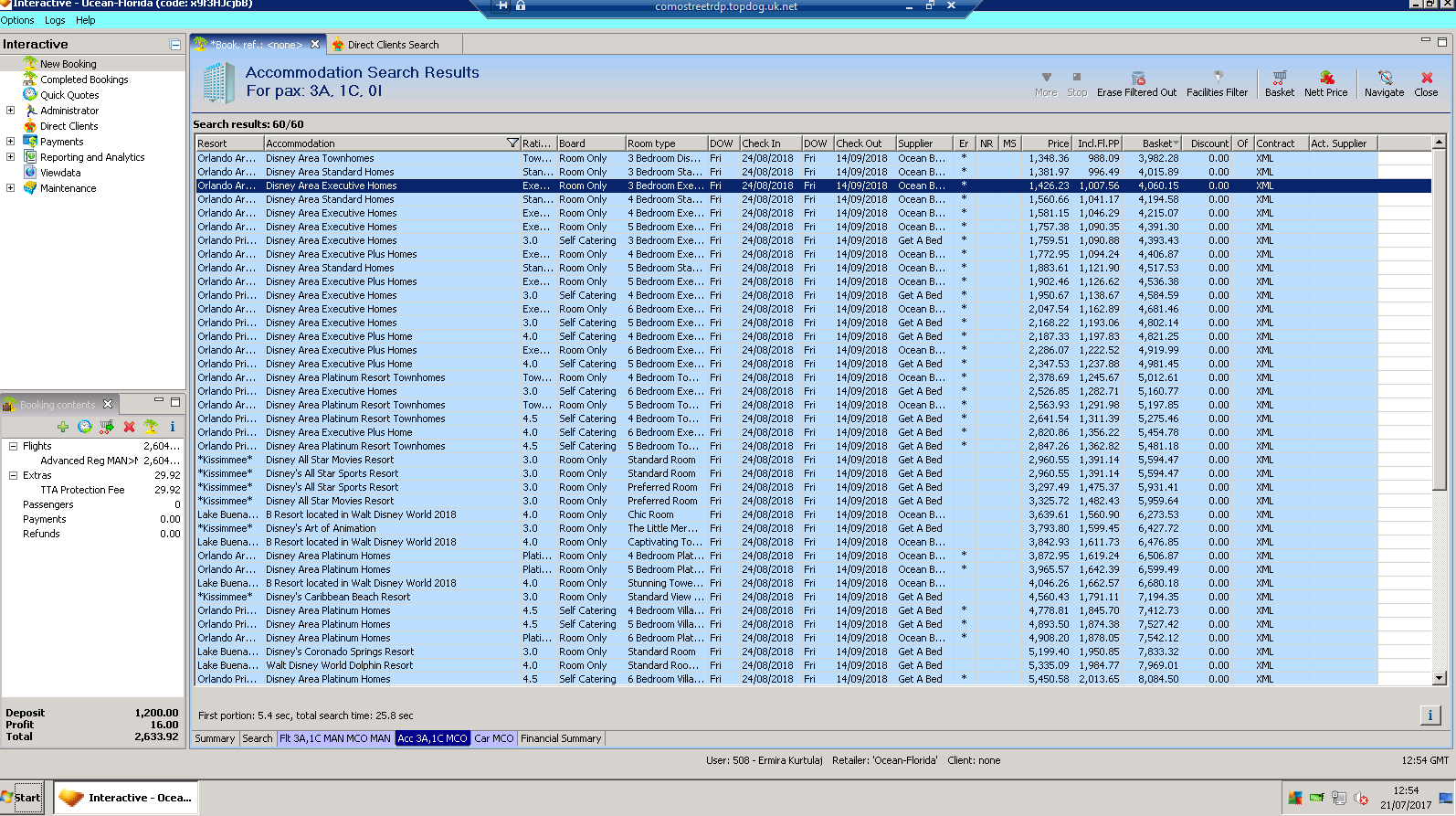Open Quick Quotes in navigation tree
This screenshot has width=1456, height=816.
pyautogui.click(x=69, y=95)
